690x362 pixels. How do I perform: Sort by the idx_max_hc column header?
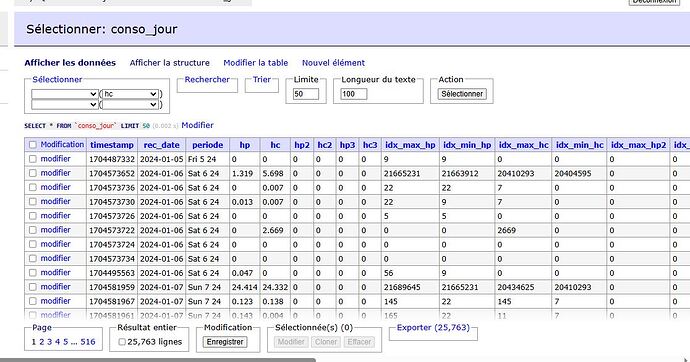click(524, 145)
